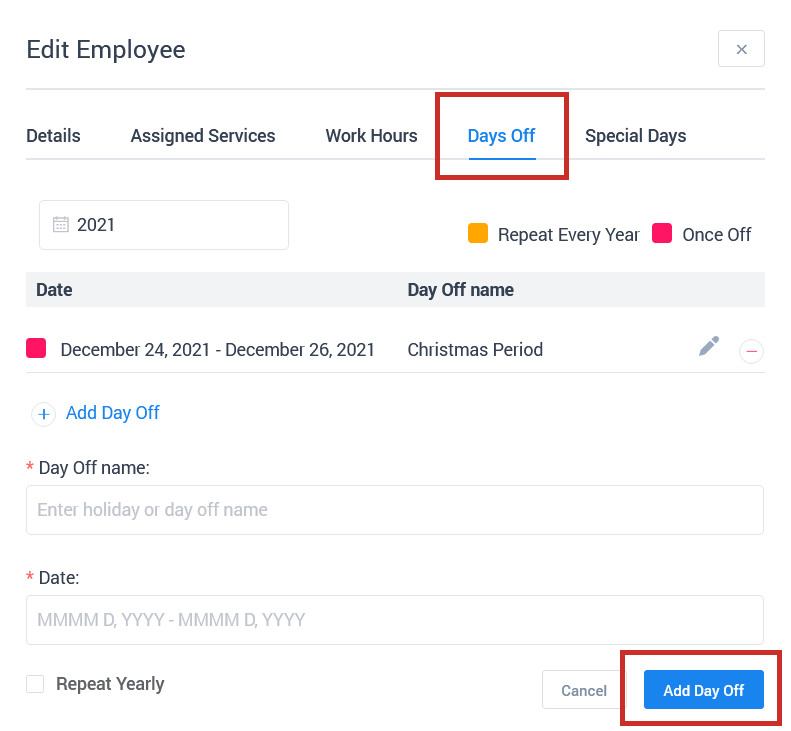Enable the Repeat Yearly checkbox
The width and height of the screenshot is (791, 731).
35,684
